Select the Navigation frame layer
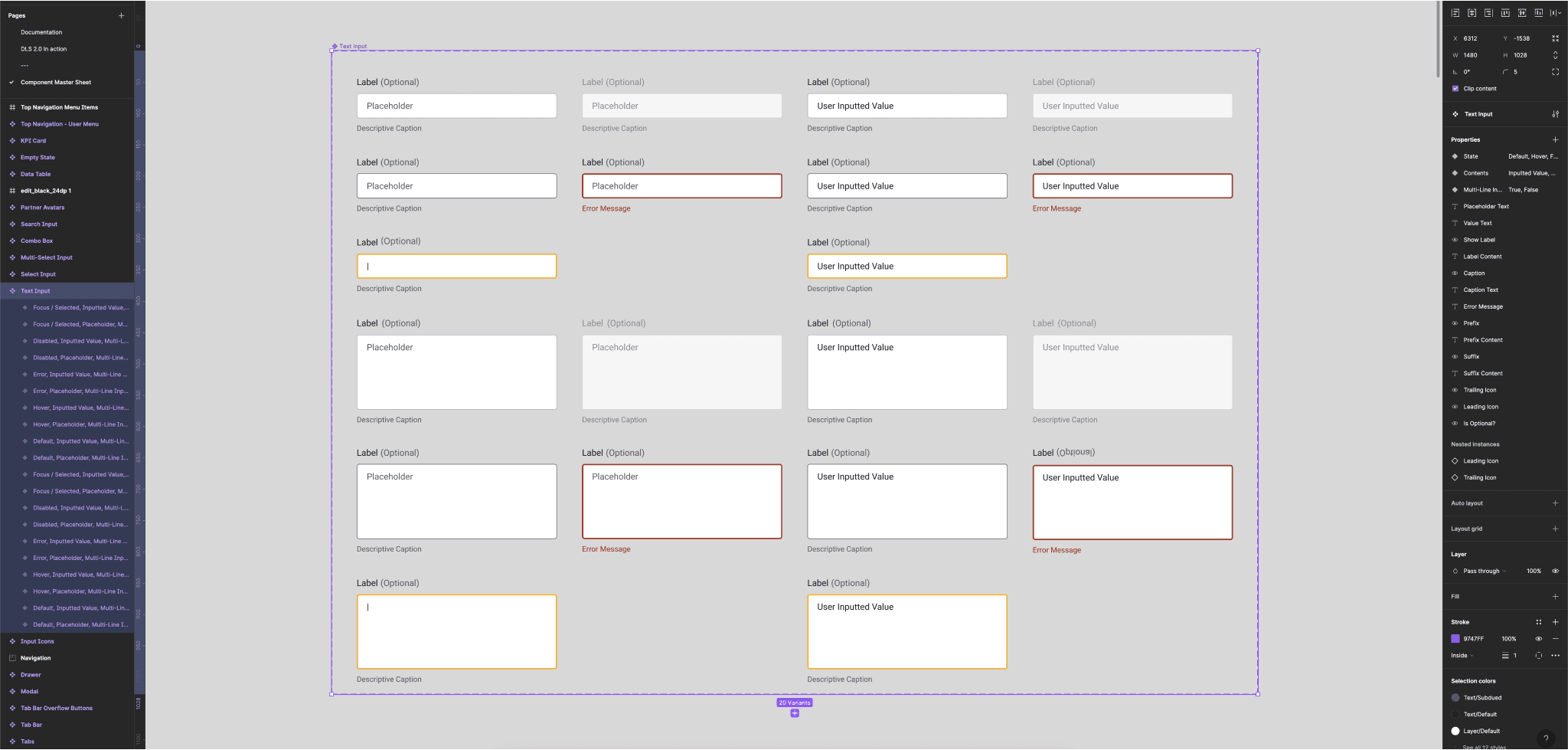Viewport: 1568px width, 750px height. click(35, 658)
